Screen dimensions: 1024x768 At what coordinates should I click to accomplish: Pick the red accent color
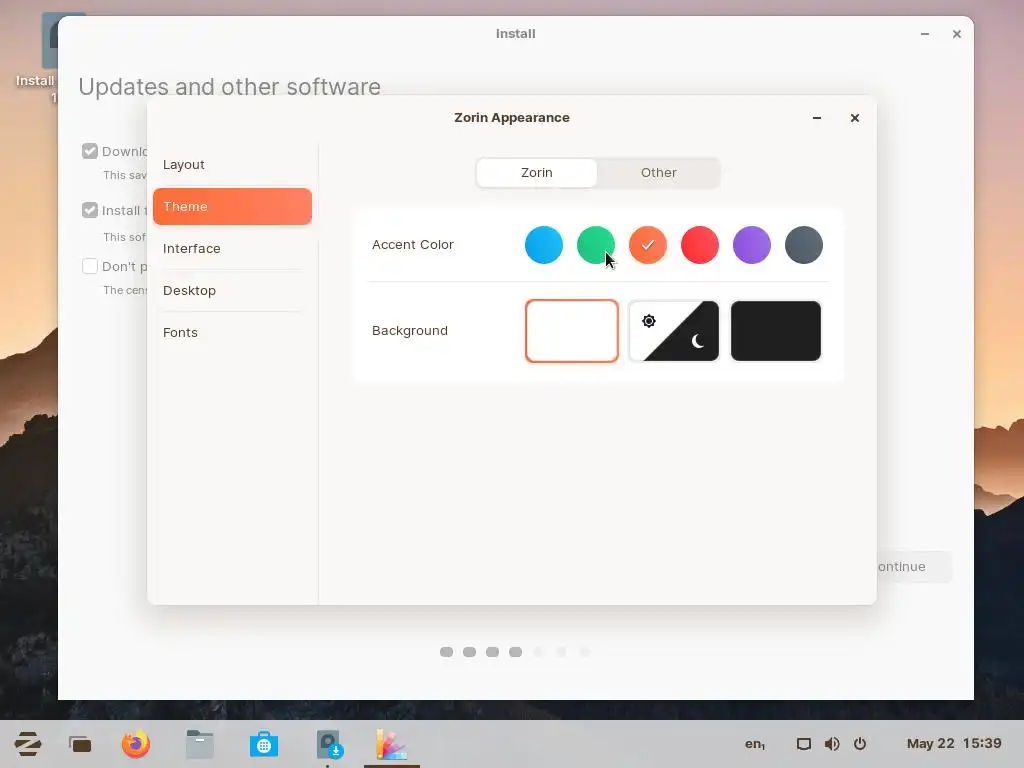click(699, 245)
